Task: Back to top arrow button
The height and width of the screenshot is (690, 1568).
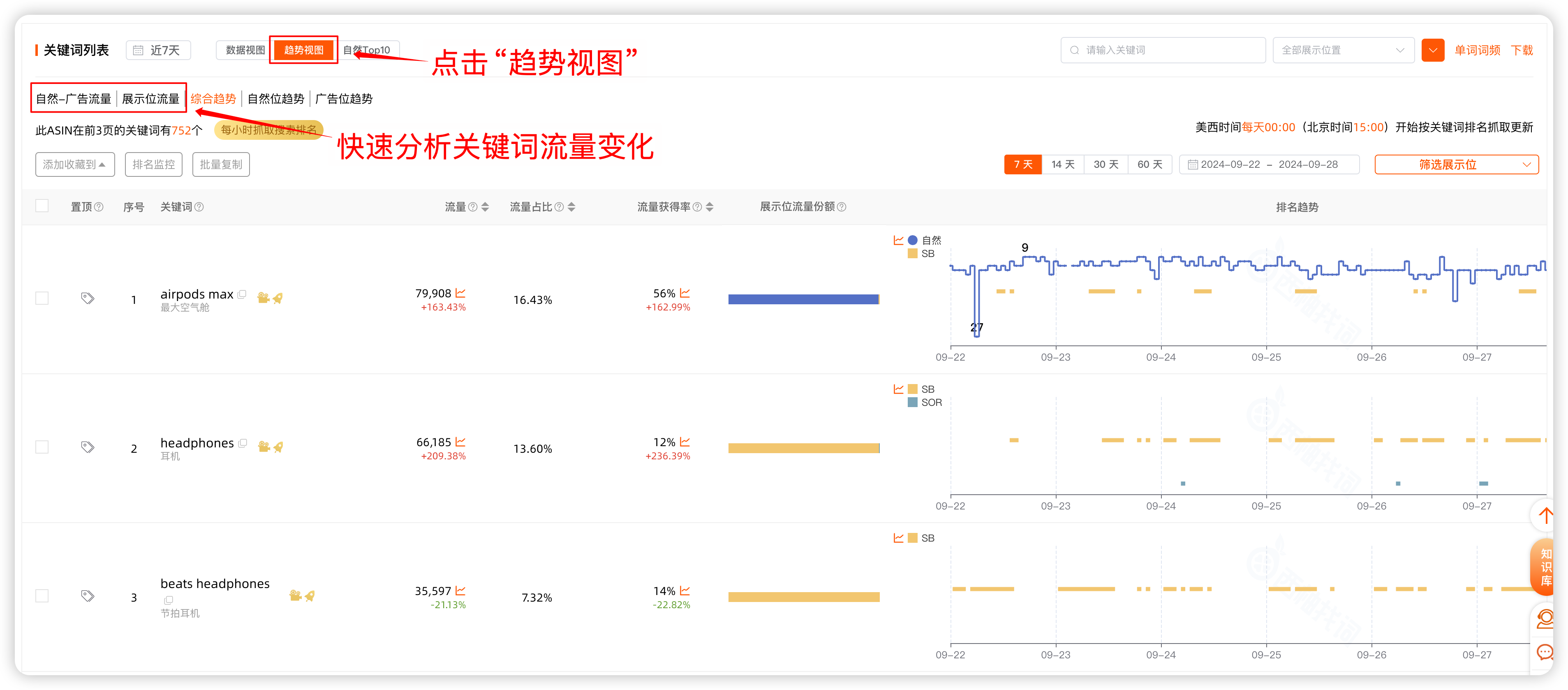Action: click(x=1545, y=515)
